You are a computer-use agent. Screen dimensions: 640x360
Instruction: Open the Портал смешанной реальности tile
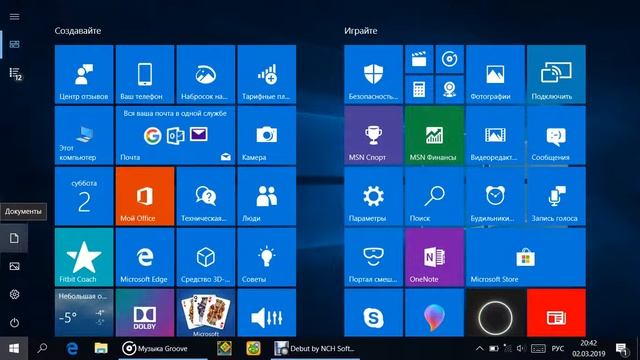pyautogui.click(x=373, y=257)
